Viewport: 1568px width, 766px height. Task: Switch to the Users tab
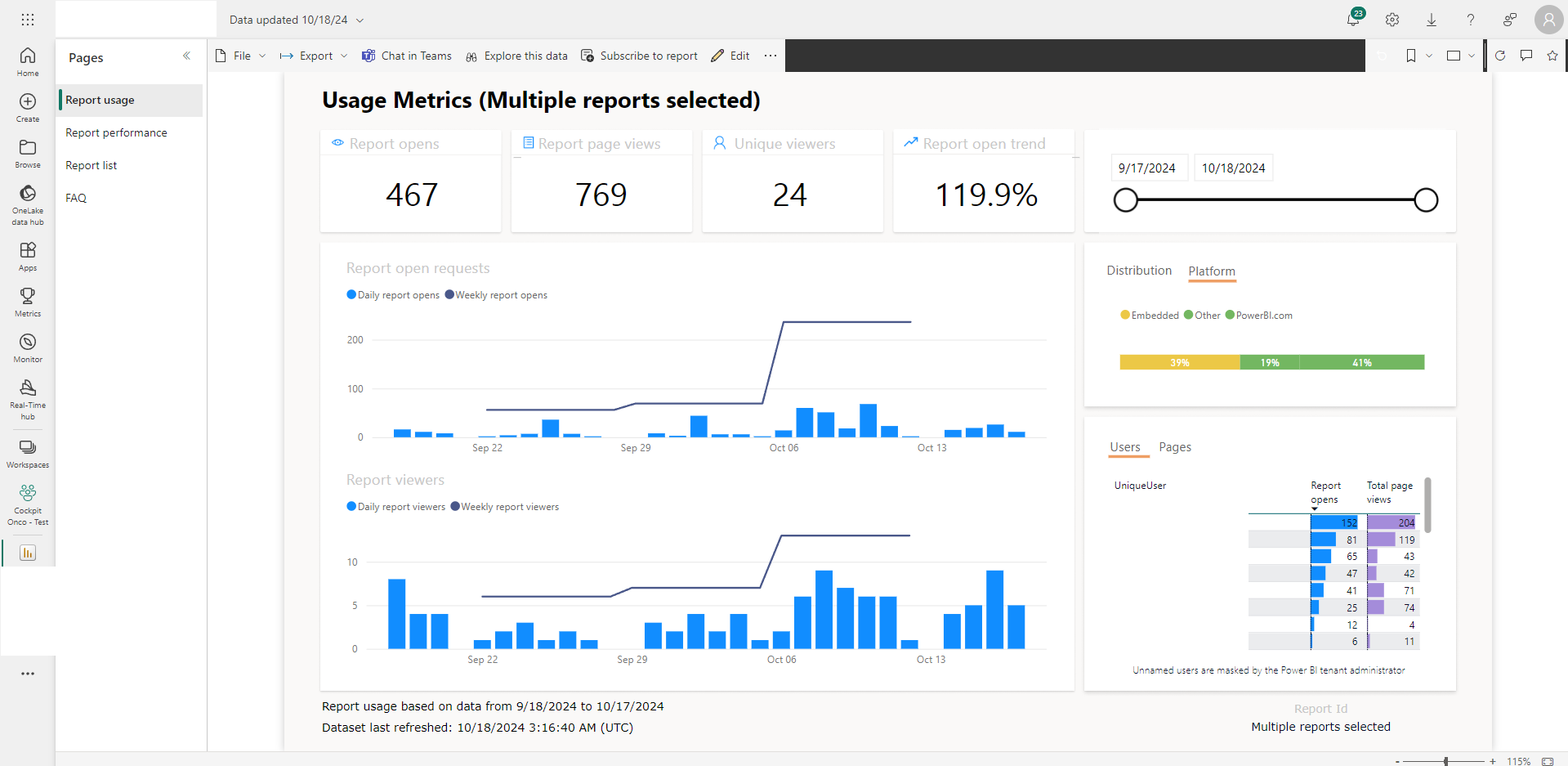pos(1125,447)
